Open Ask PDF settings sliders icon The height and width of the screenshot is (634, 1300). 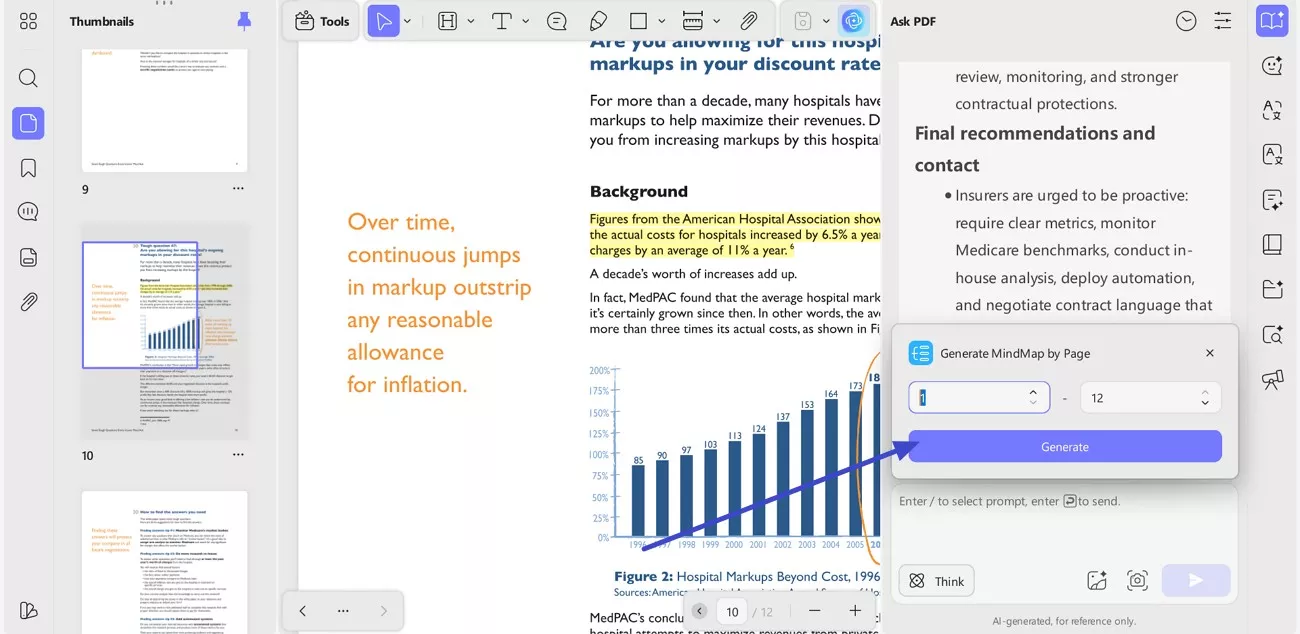click(1223, 21)
